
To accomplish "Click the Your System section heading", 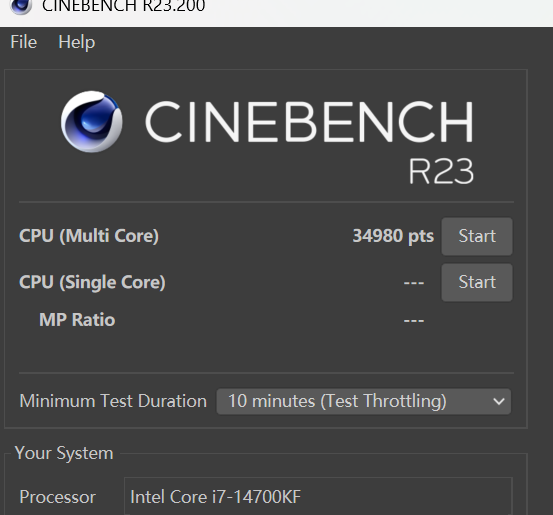I will click(x=64, y=453).
